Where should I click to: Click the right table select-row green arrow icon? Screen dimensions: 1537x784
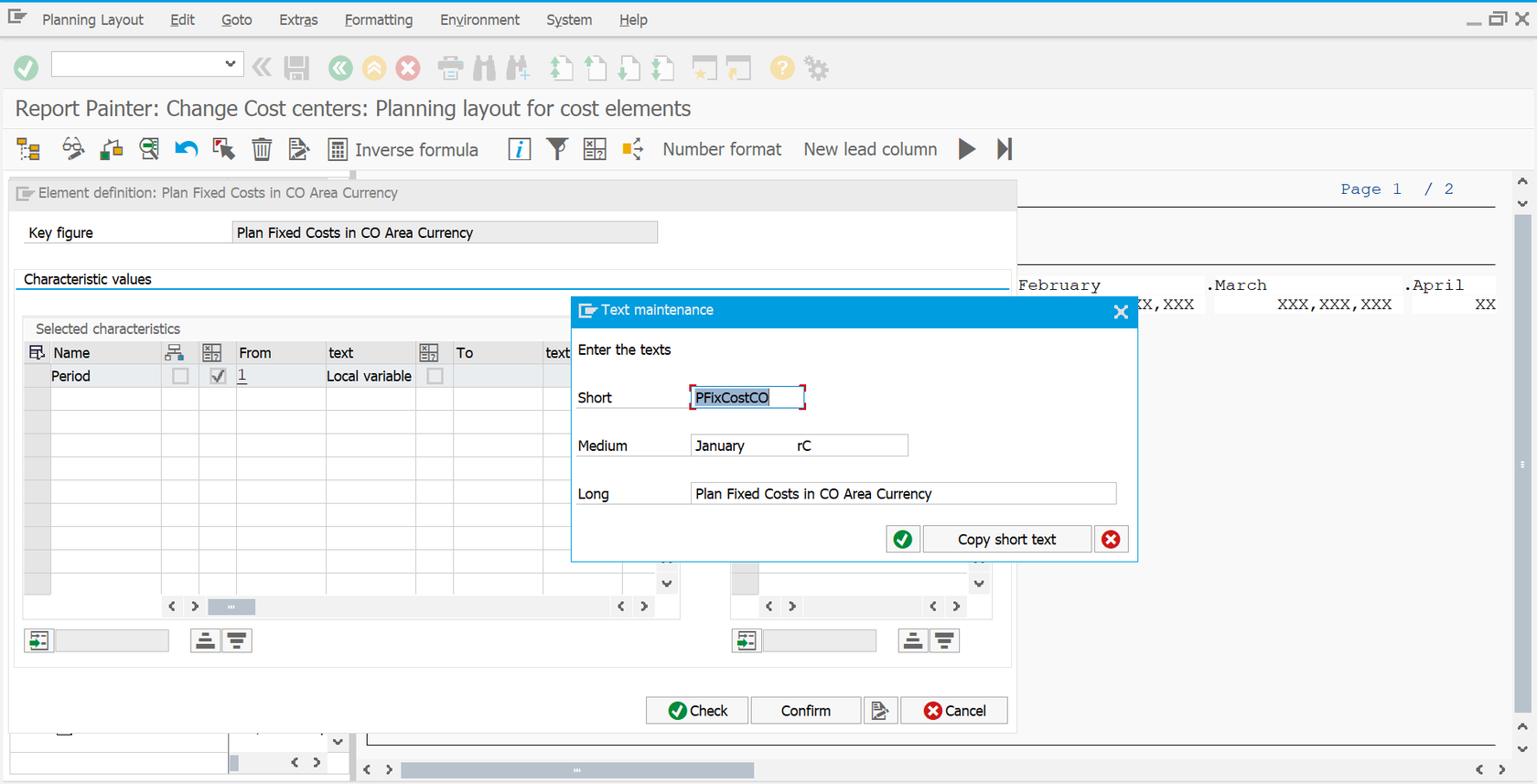(x=747, y=641)
